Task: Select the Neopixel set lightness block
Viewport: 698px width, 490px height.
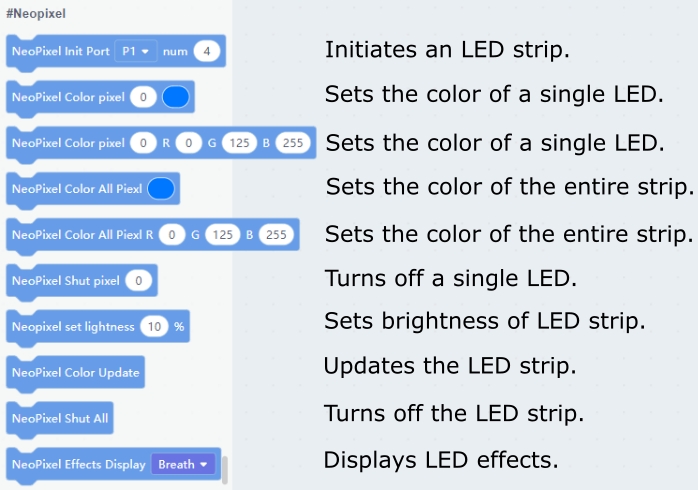Action: point(70,327)
